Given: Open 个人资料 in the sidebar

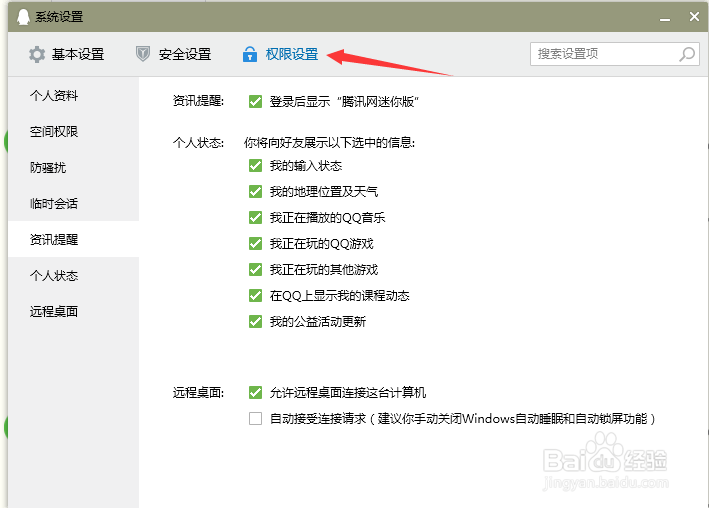Looking at the screenshot, I should (73, 95).
